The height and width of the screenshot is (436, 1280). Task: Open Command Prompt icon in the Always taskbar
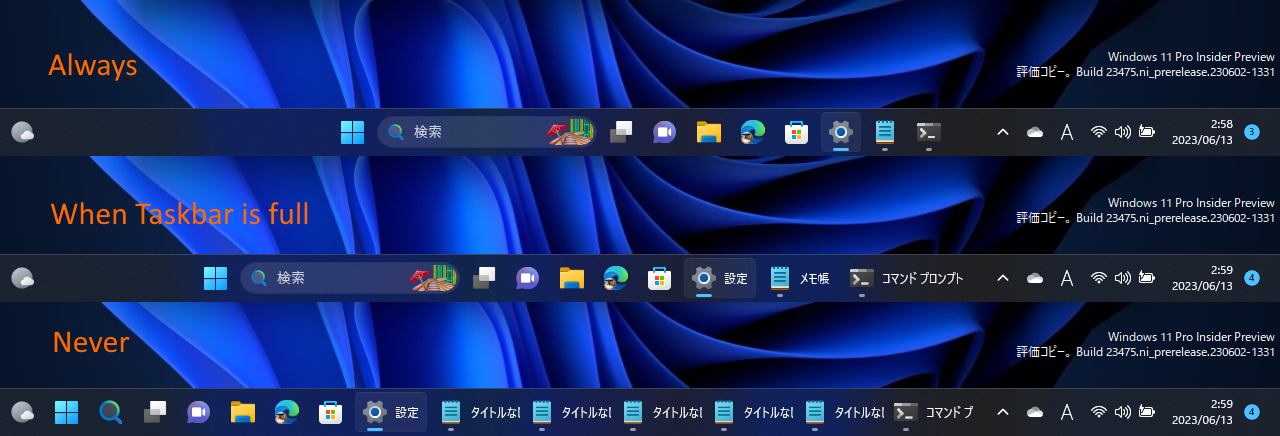point(929,132)
